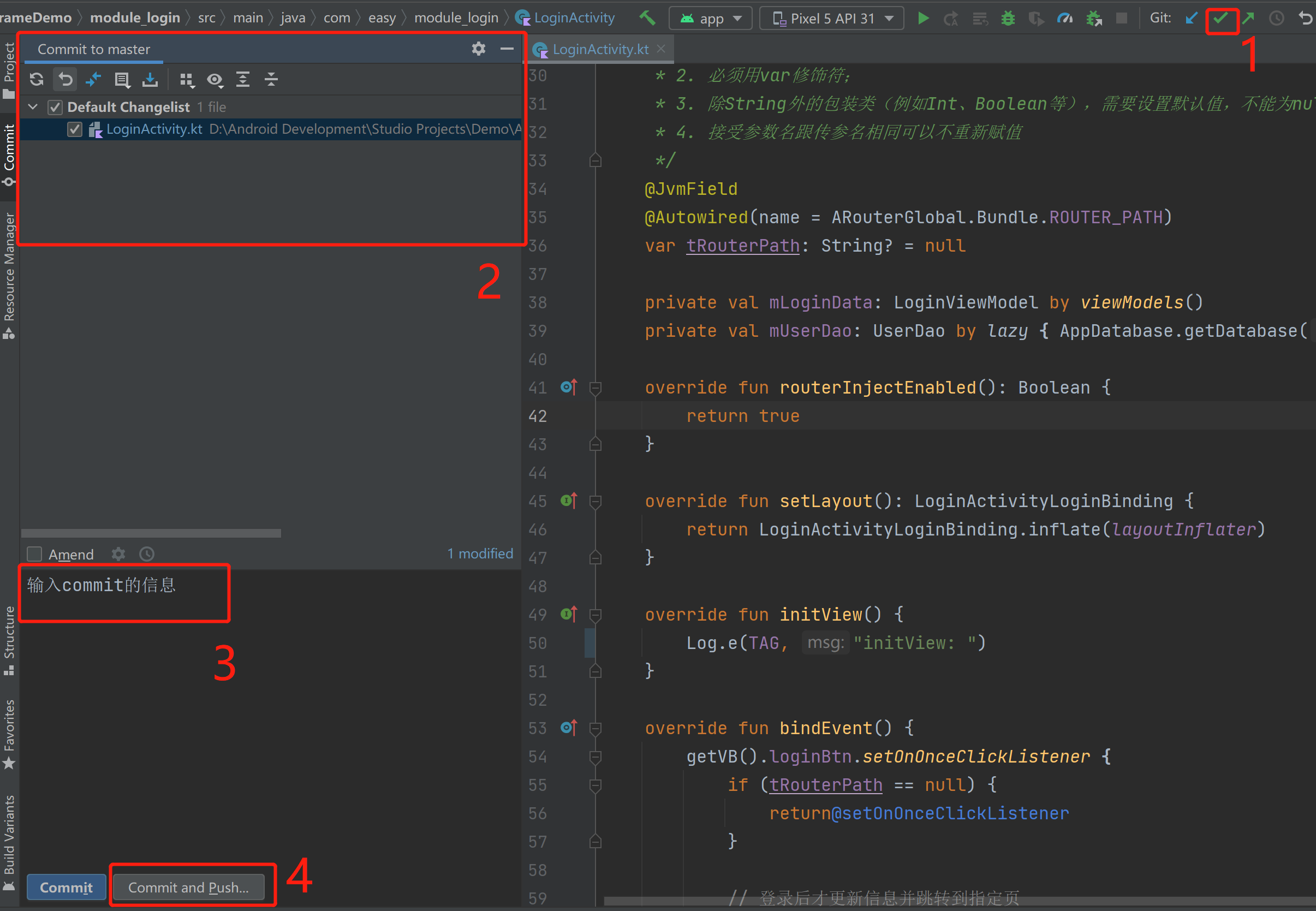Select the Commit to master tab
Viewport: 1316px width, 911px height.
tap(94, 50)
